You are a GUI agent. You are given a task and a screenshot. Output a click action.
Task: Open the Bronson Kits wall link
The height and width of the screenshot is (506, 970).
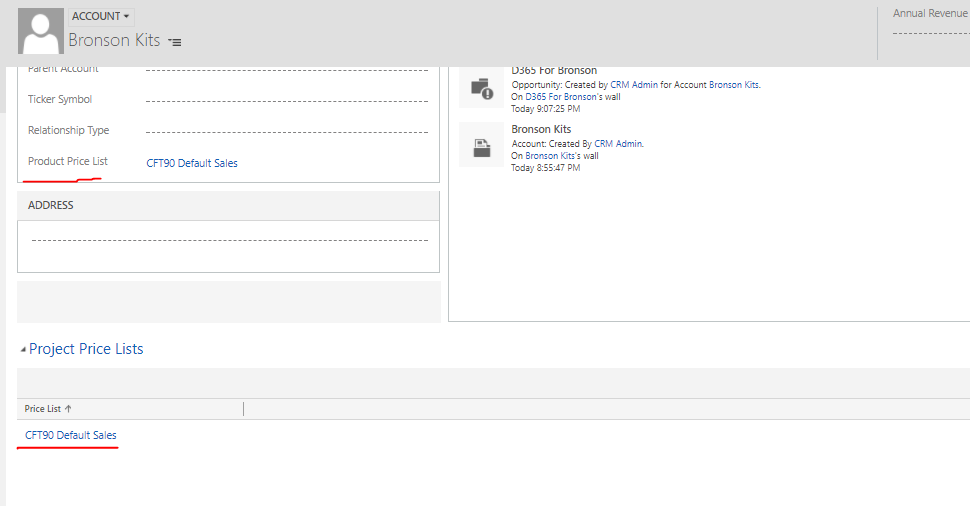[550, 156]
